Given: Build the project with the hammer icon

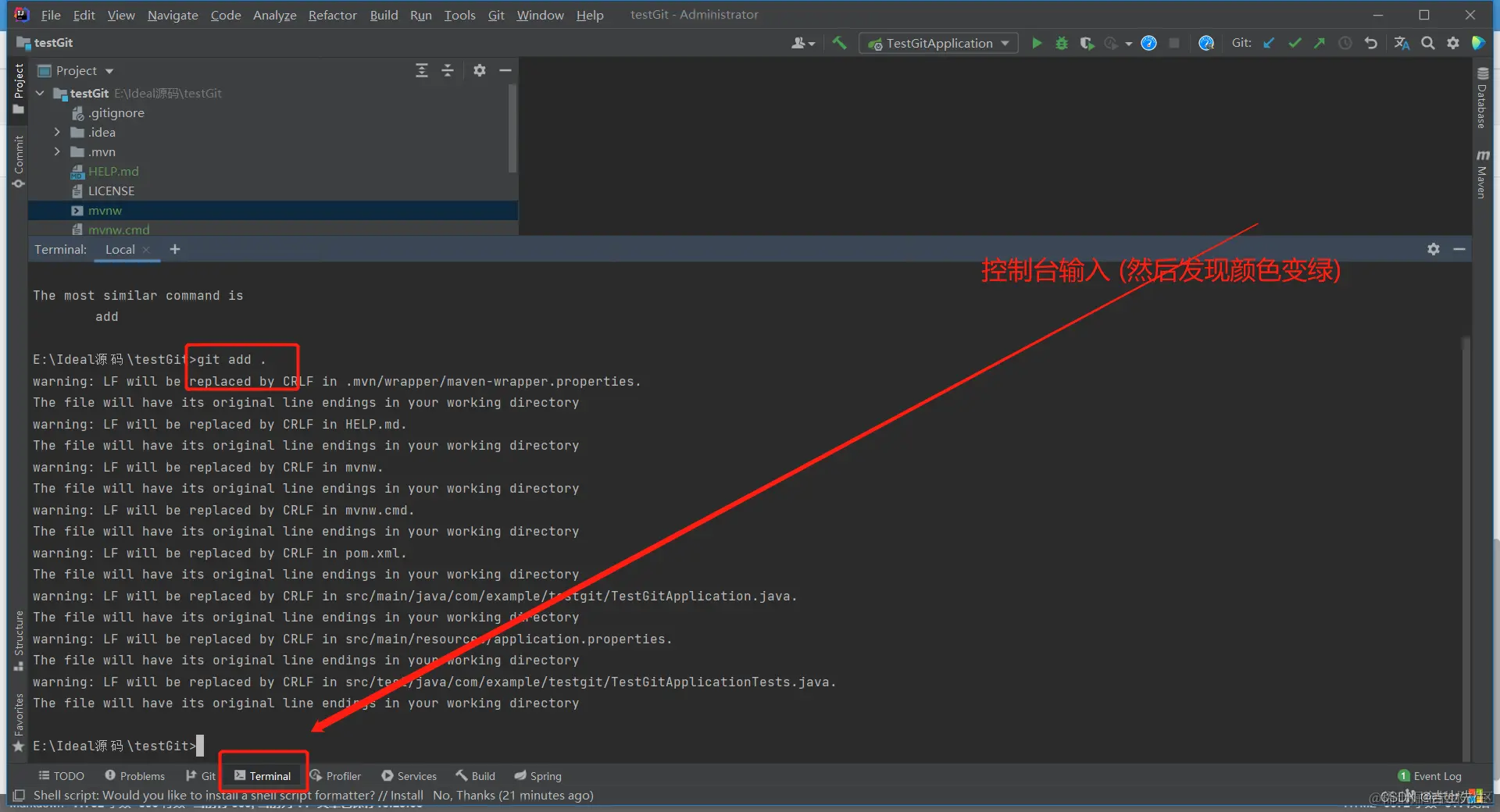Looking at the screenshot, I should click(x=839, y=43).
